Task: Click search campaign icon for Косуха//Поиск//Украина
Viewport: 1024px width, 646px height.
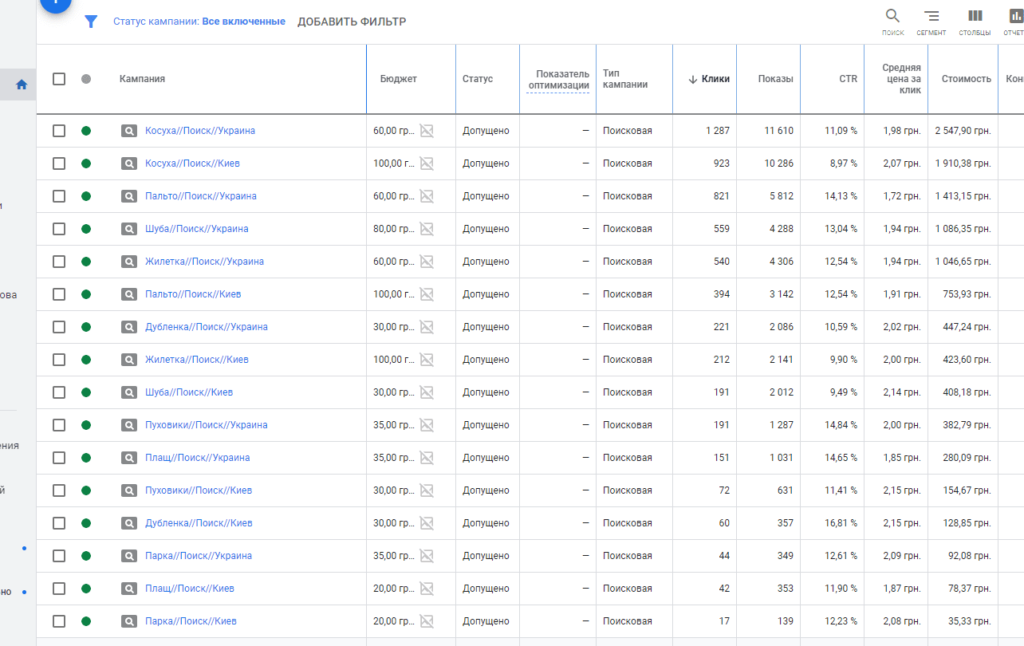Action: pyautogui.click(x=129, y=131)
